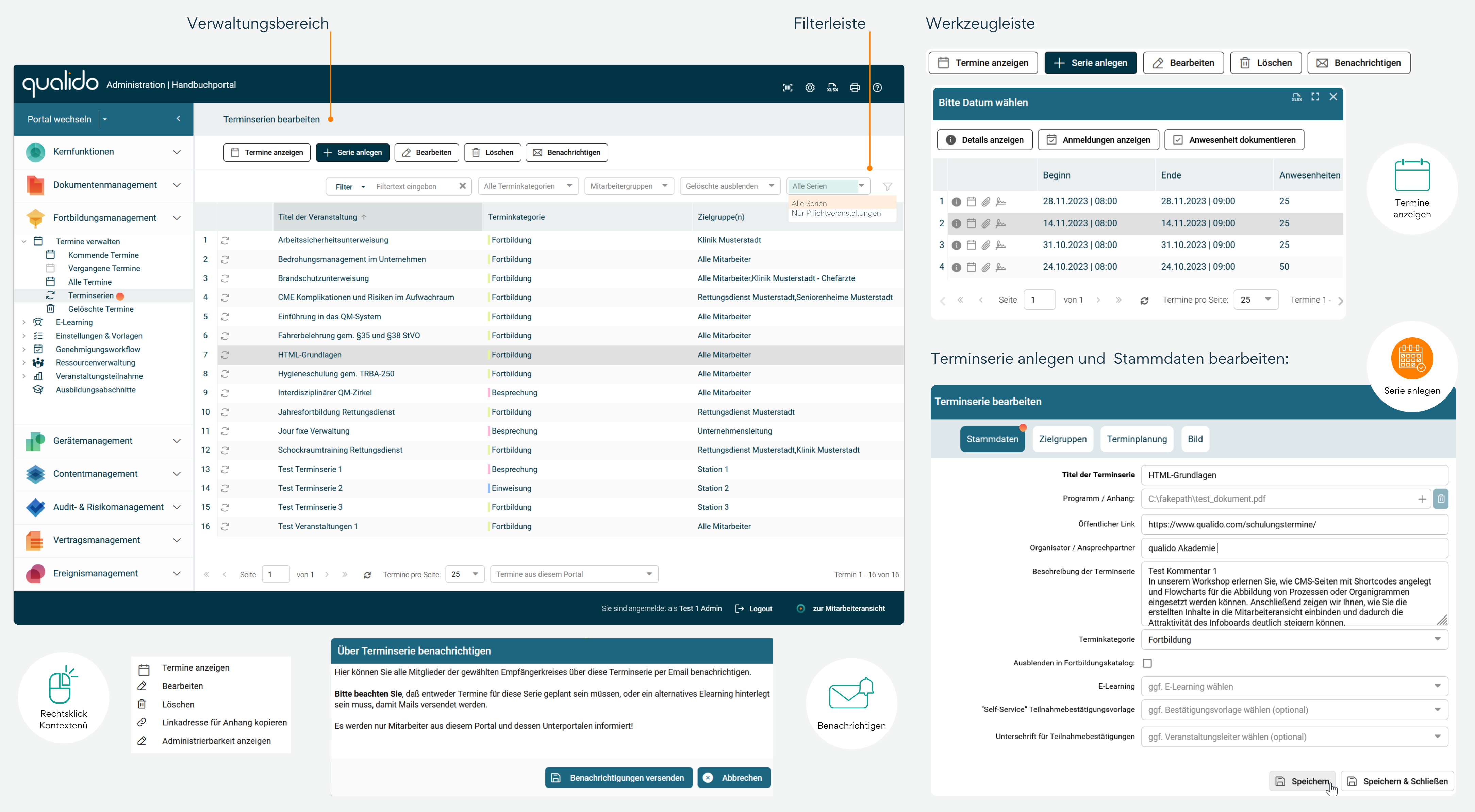Click Titel der Terminserie input field

[x=1294, y=475]
